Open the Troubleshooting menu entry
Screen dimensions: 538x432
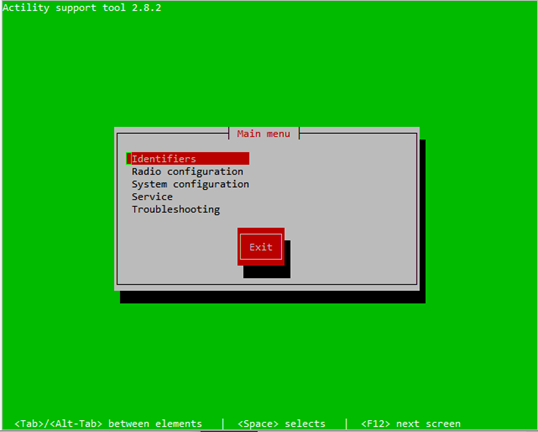[x=176, y=209]
